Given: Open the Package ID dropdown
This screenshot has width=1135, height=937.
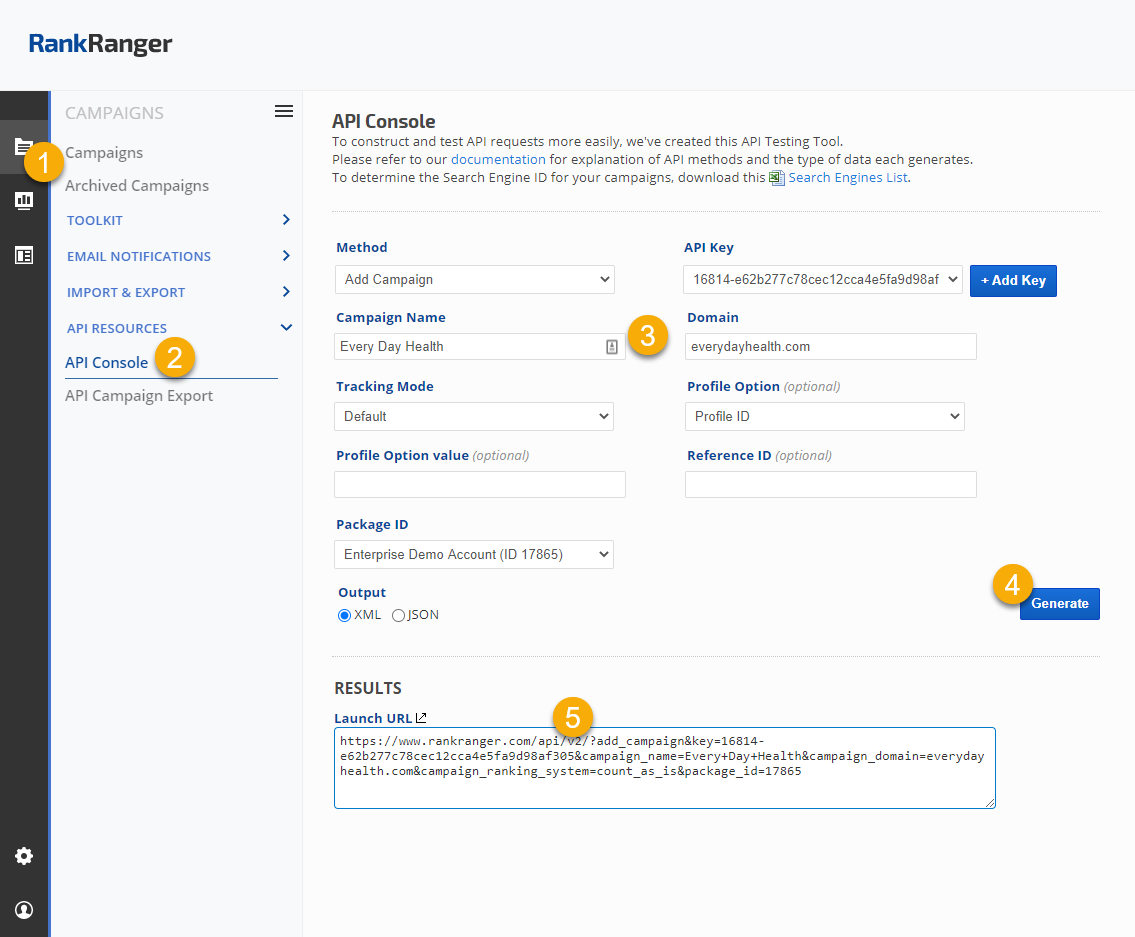Looking at the screenshot, I should (x=473, y=554).
